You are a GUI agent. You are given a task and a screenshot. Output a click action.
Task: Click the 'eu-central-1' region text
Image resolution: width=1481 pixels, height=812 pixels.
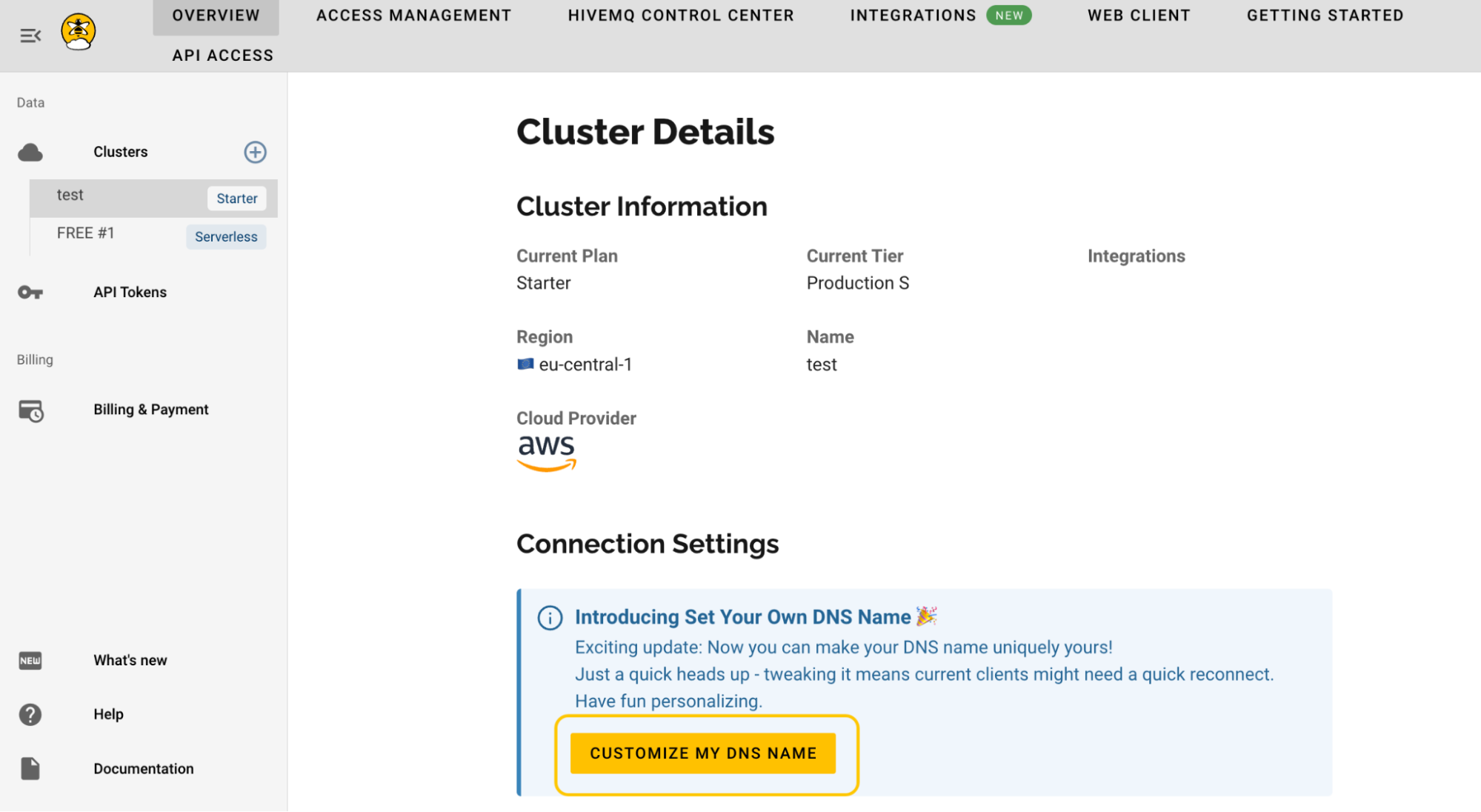pos(585,365)
